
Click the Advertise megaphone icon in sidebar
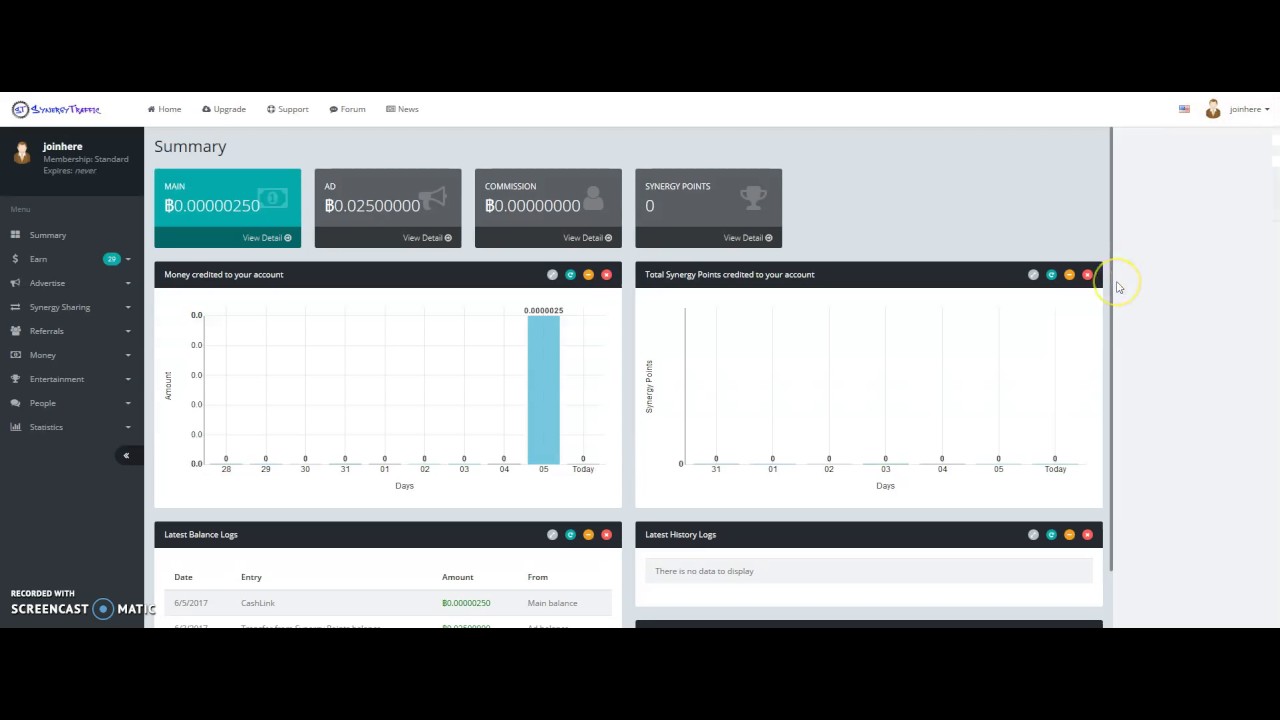click(15, 283)
